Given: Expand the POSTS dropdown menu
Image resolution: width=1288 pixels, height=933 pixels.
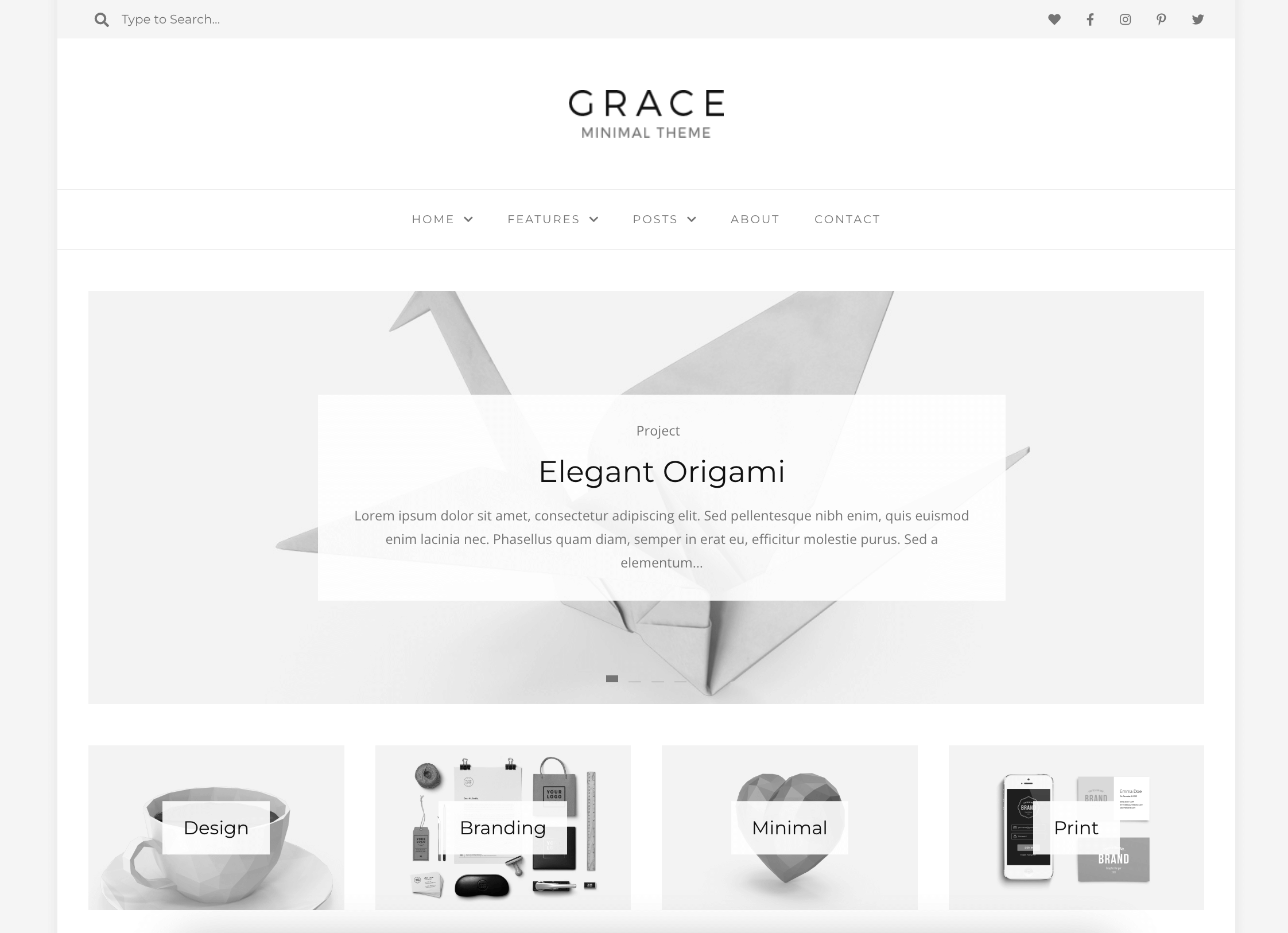Looking at the screenshot, I should [x=664, y=219].
